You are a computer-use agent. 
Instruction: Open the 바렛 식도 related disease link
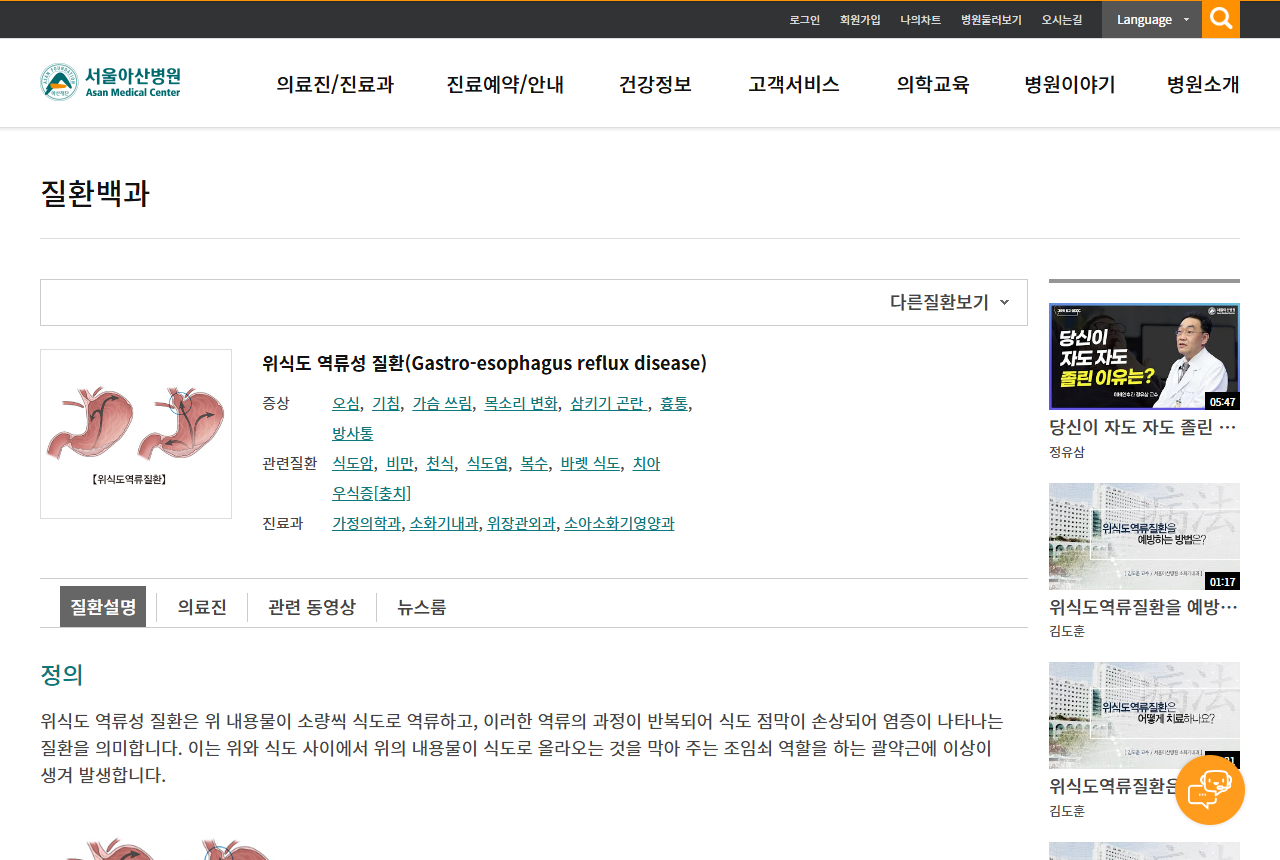pos(590,464)
